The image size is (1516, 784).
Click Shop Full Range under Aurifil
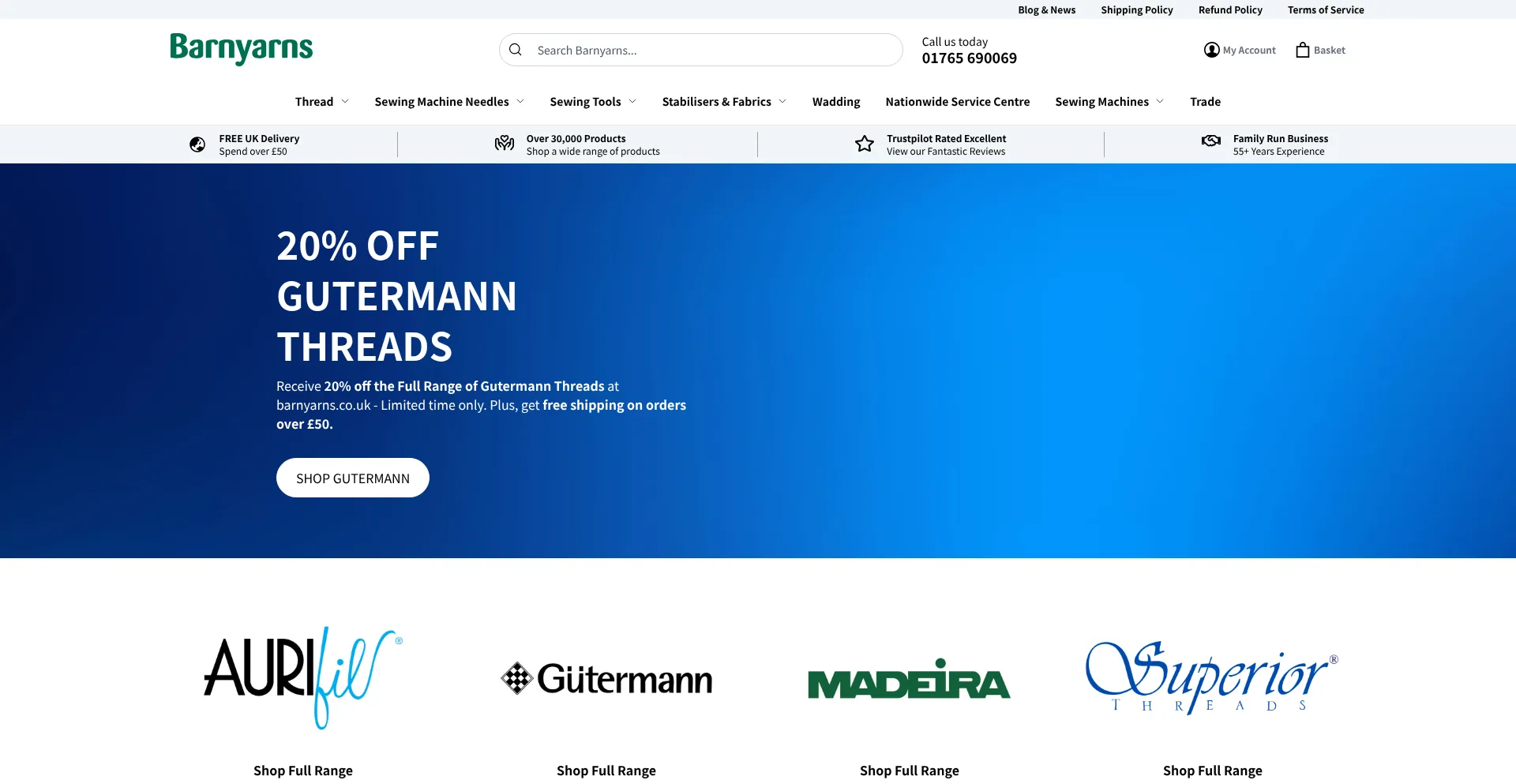[x=303, y=771]
